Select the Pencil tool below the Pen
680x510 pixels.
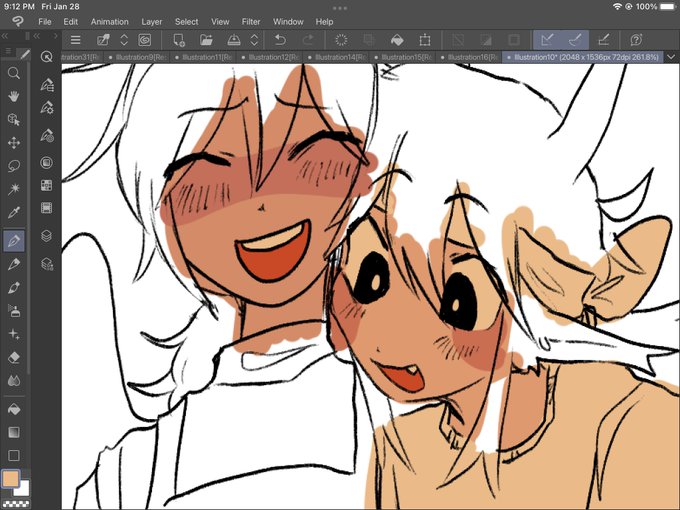pos(14,264)
